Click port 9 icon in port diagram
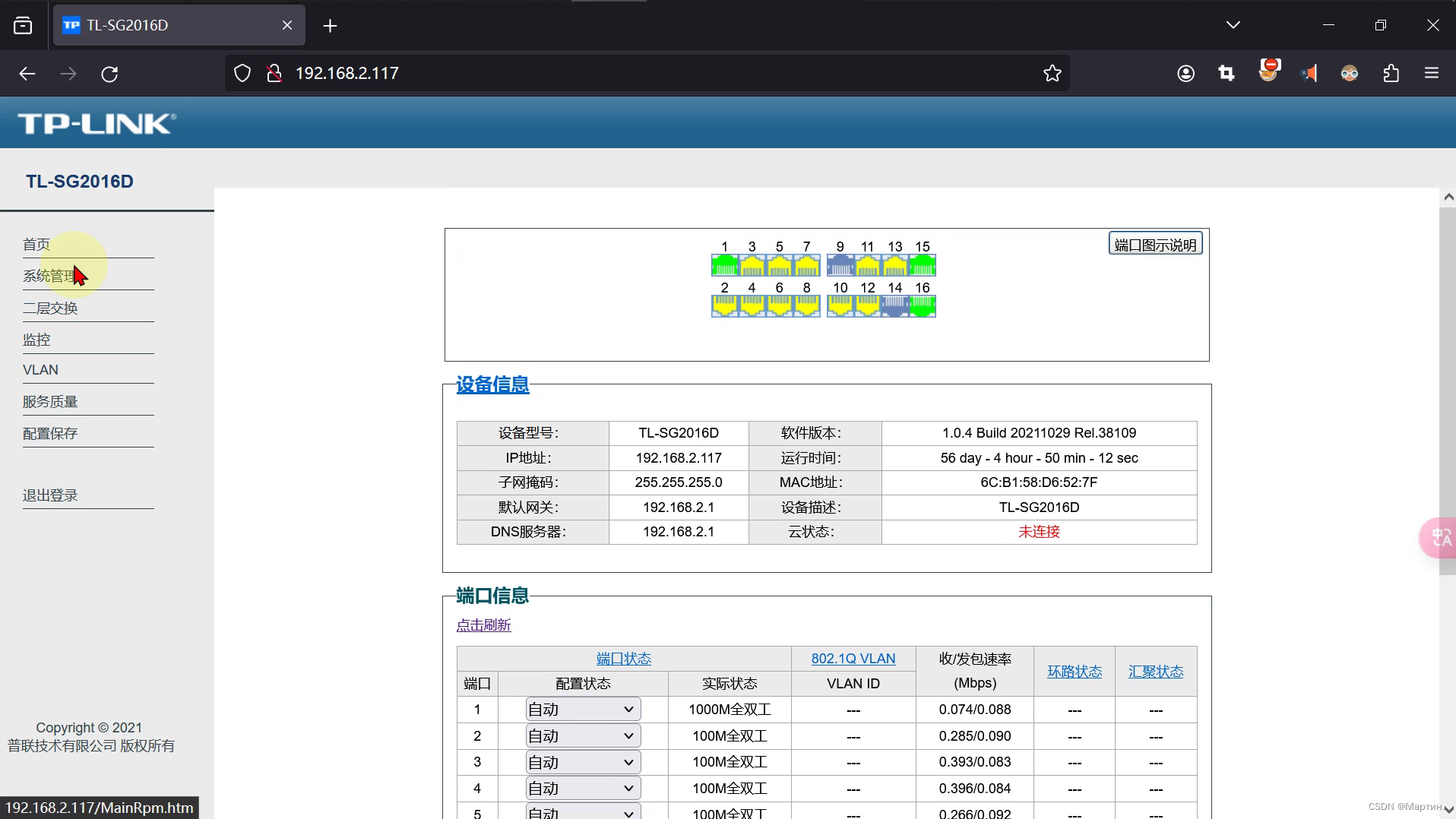 (840, 265)
